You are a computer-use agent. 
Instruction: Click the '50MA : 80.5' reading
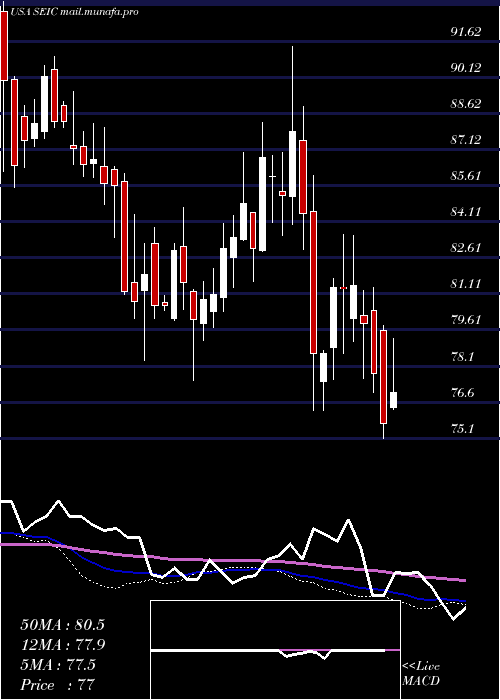(x=62, y=625)
